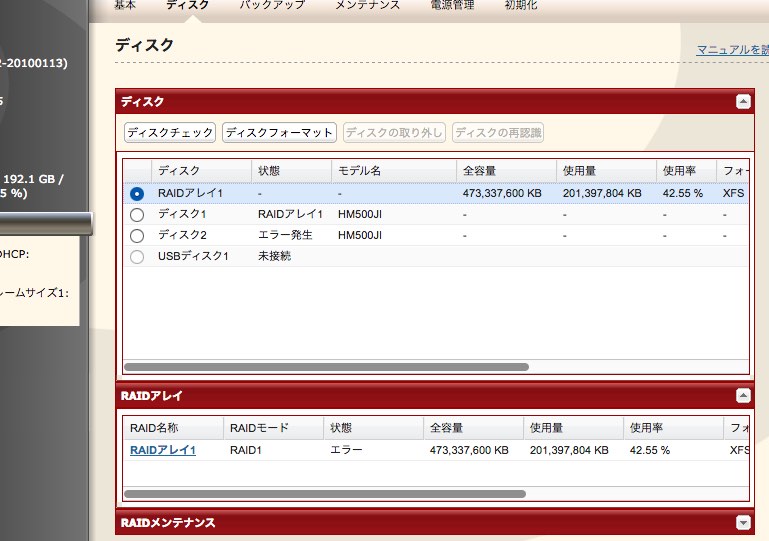Click the RAID array table horizontal scrollbar
This screenshot has width=769, height=541.
(325, 494)
